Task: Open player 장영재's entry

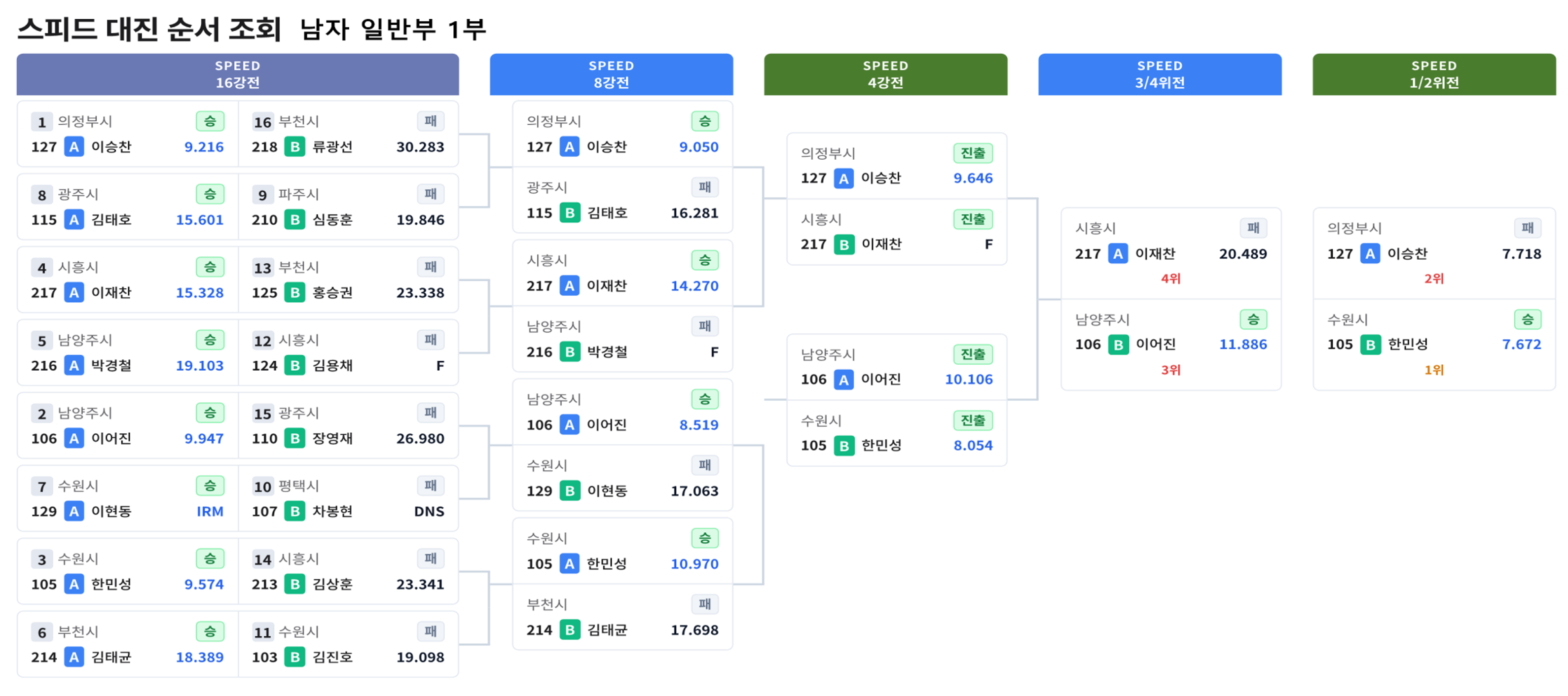Action: pos(332,438)
